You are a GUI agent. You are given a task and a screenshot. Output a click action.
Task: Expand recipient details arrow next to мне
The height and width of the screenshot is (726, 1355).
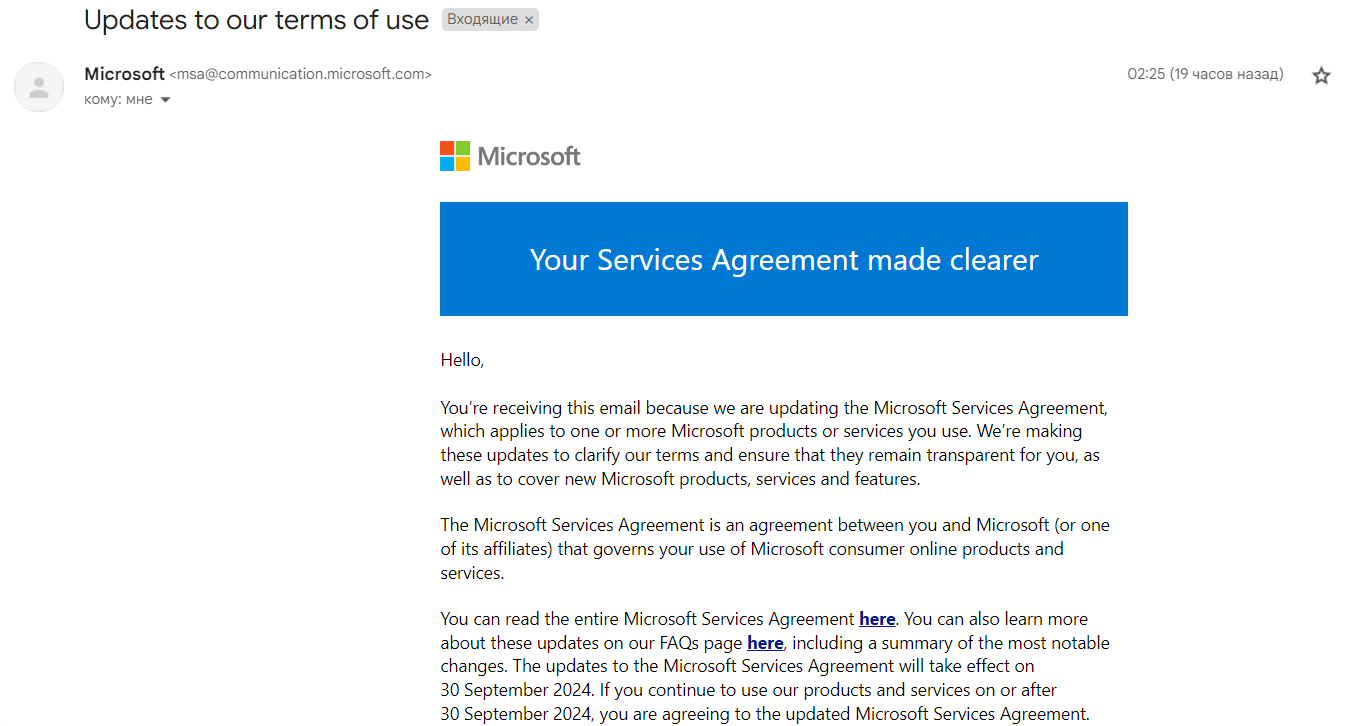[x=165, y=100]
